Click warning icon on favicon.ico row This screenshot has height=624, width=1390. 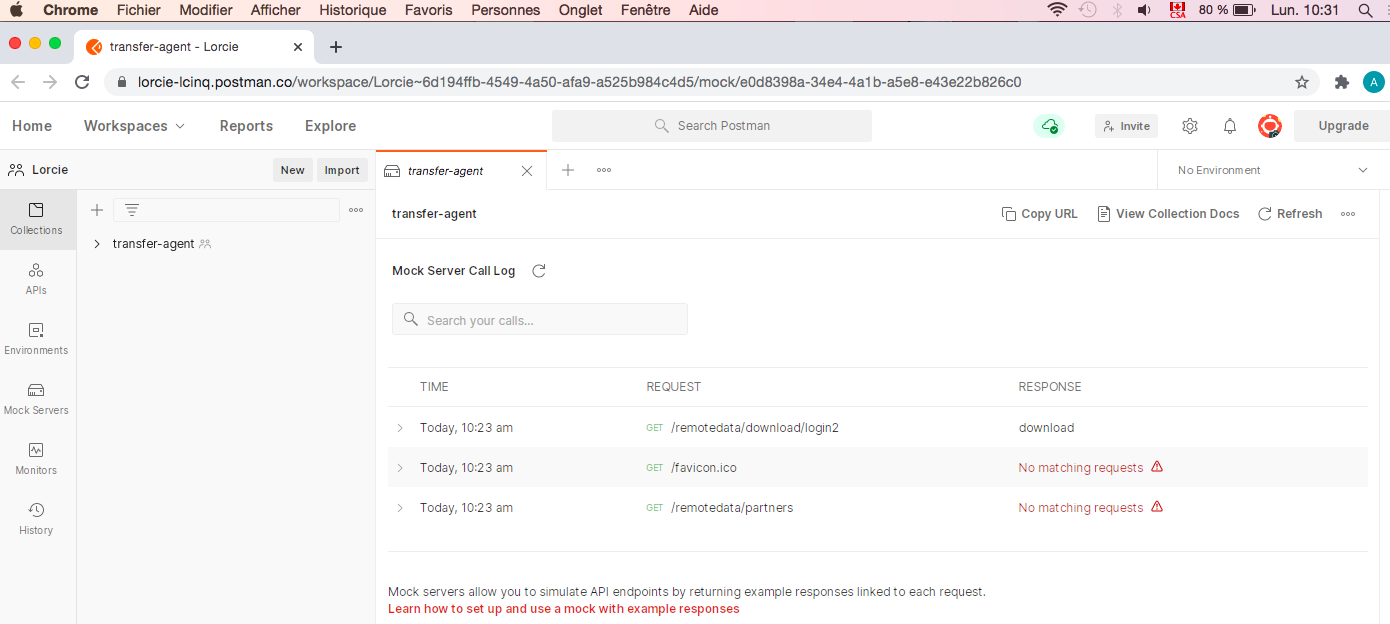click(x=1157, y=467)
